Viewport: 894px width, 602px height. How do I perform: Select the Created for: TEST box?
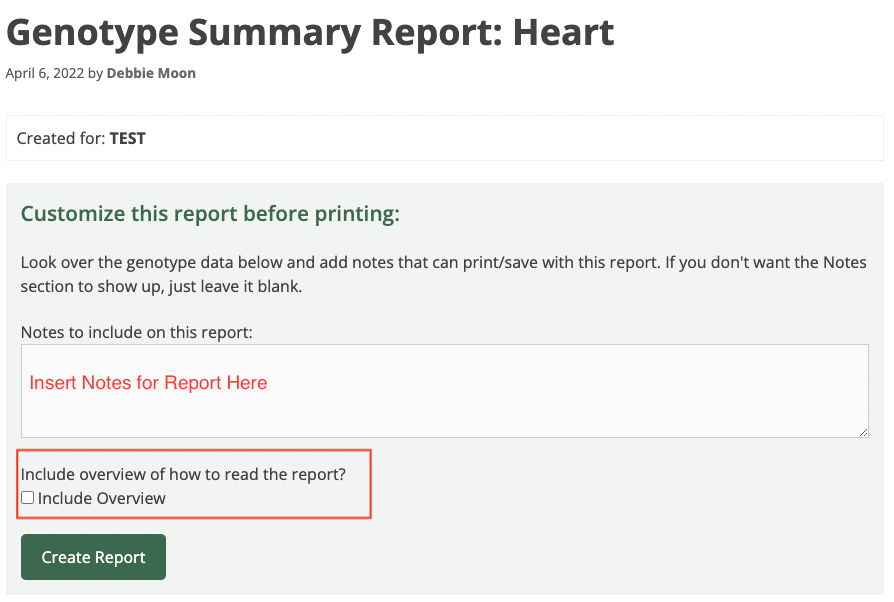pos(445,138)
